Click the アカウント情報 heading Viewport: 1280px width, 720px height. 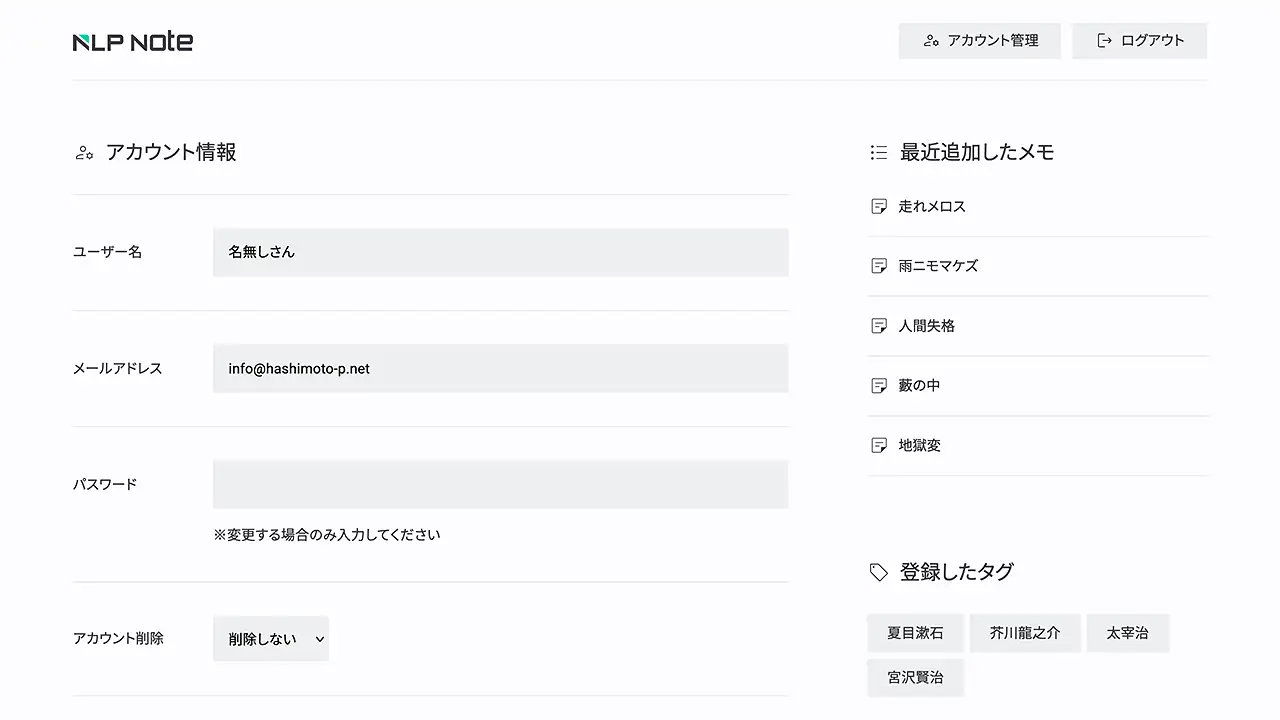(171, 152)
